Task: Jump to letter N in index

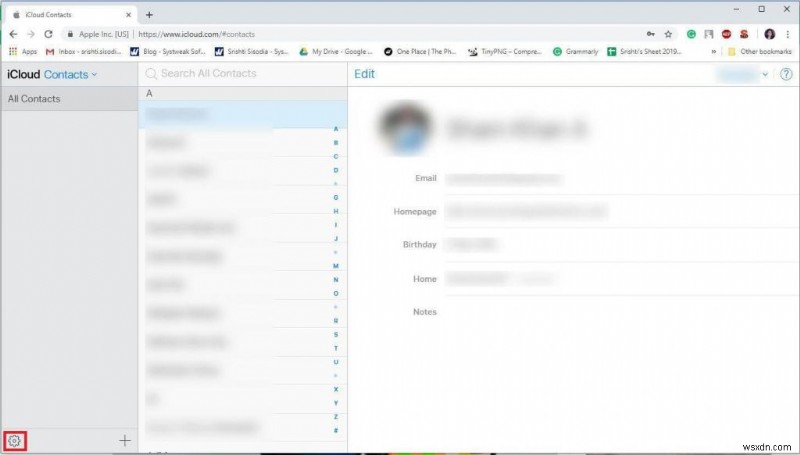Action: (x=336, y=280)
